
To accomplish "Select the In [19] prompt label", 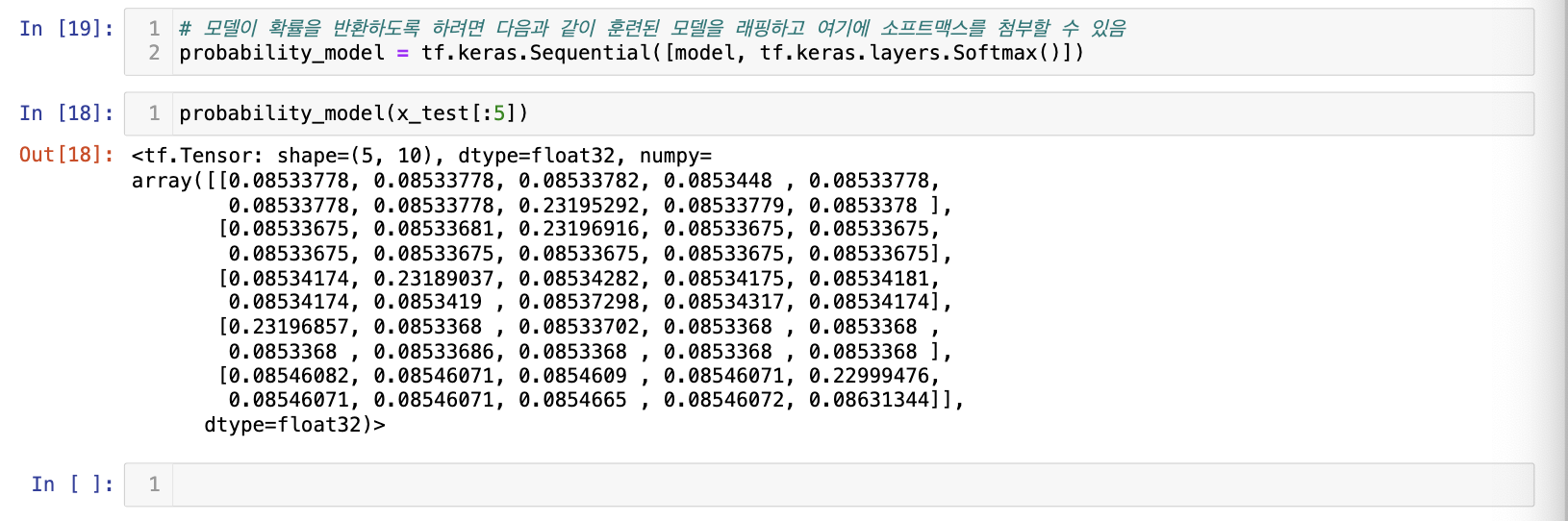I will coord(66,28).
